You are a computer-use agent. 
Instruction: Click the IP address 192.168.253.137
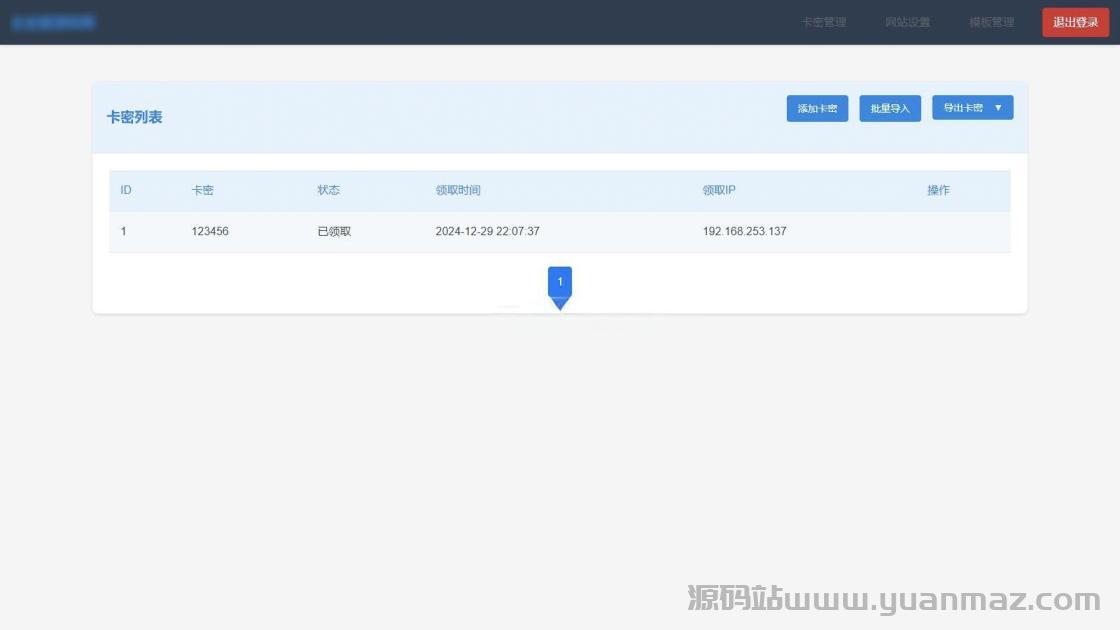click(744, 231)
